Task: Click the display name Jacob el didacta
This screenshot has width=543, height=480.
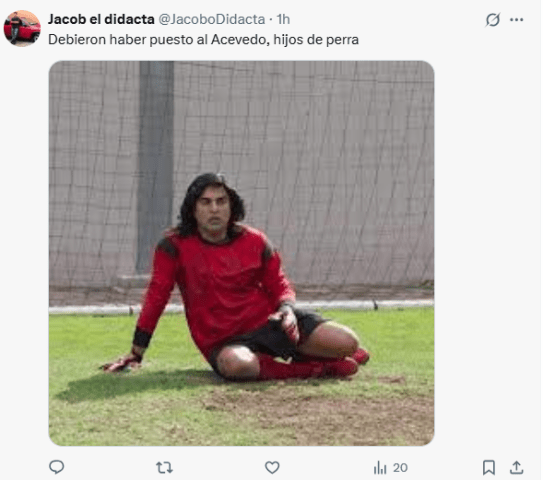Action: click(101, 19)
